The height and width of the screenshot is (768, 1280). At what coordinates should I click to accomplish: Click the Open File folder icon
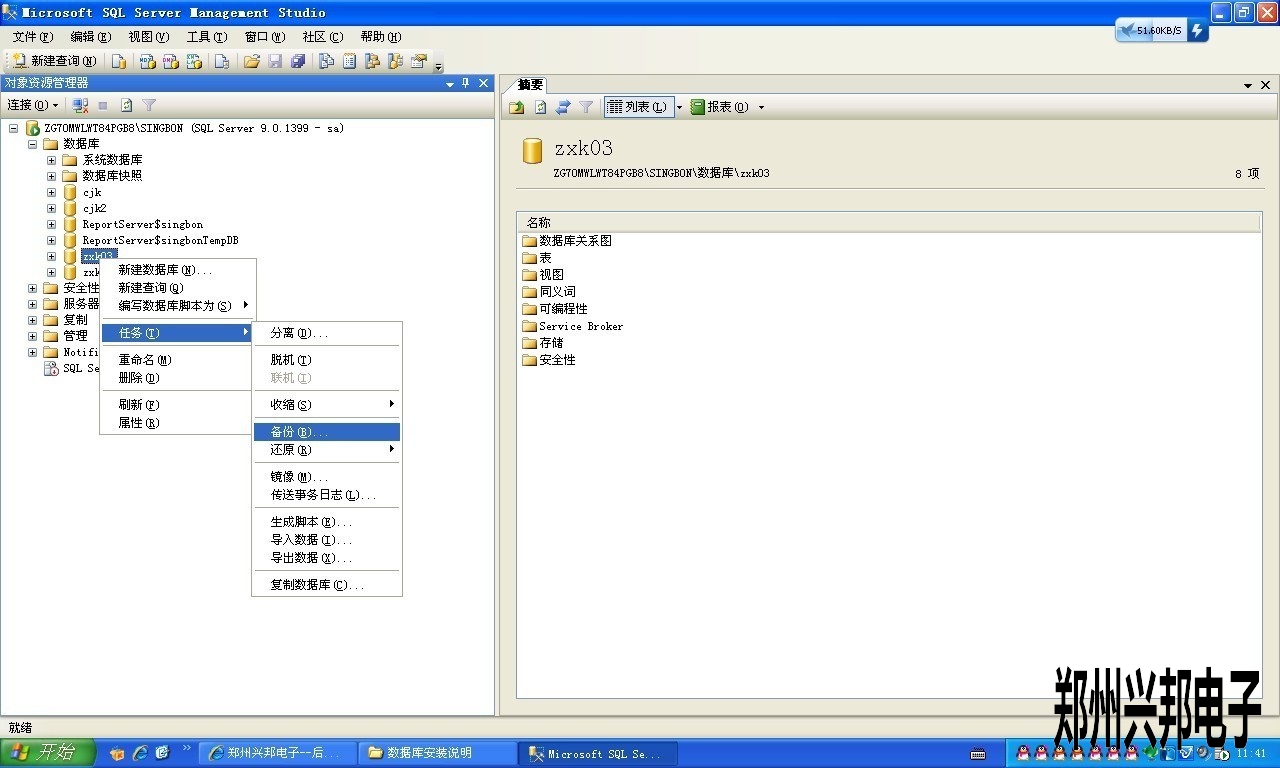(252, 61)
